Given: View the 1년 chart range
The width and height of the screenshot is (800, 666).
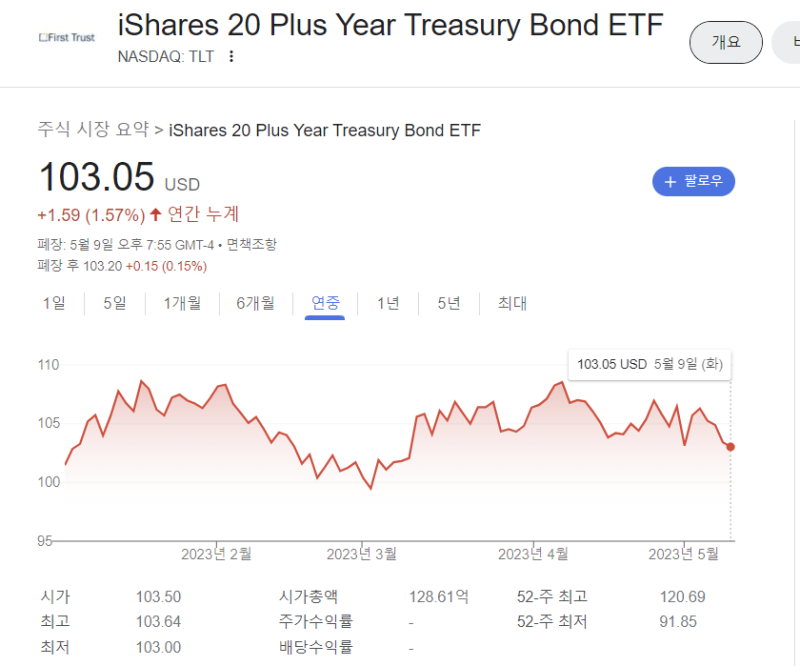Looking at the screenshot, I should coord(388,303).
